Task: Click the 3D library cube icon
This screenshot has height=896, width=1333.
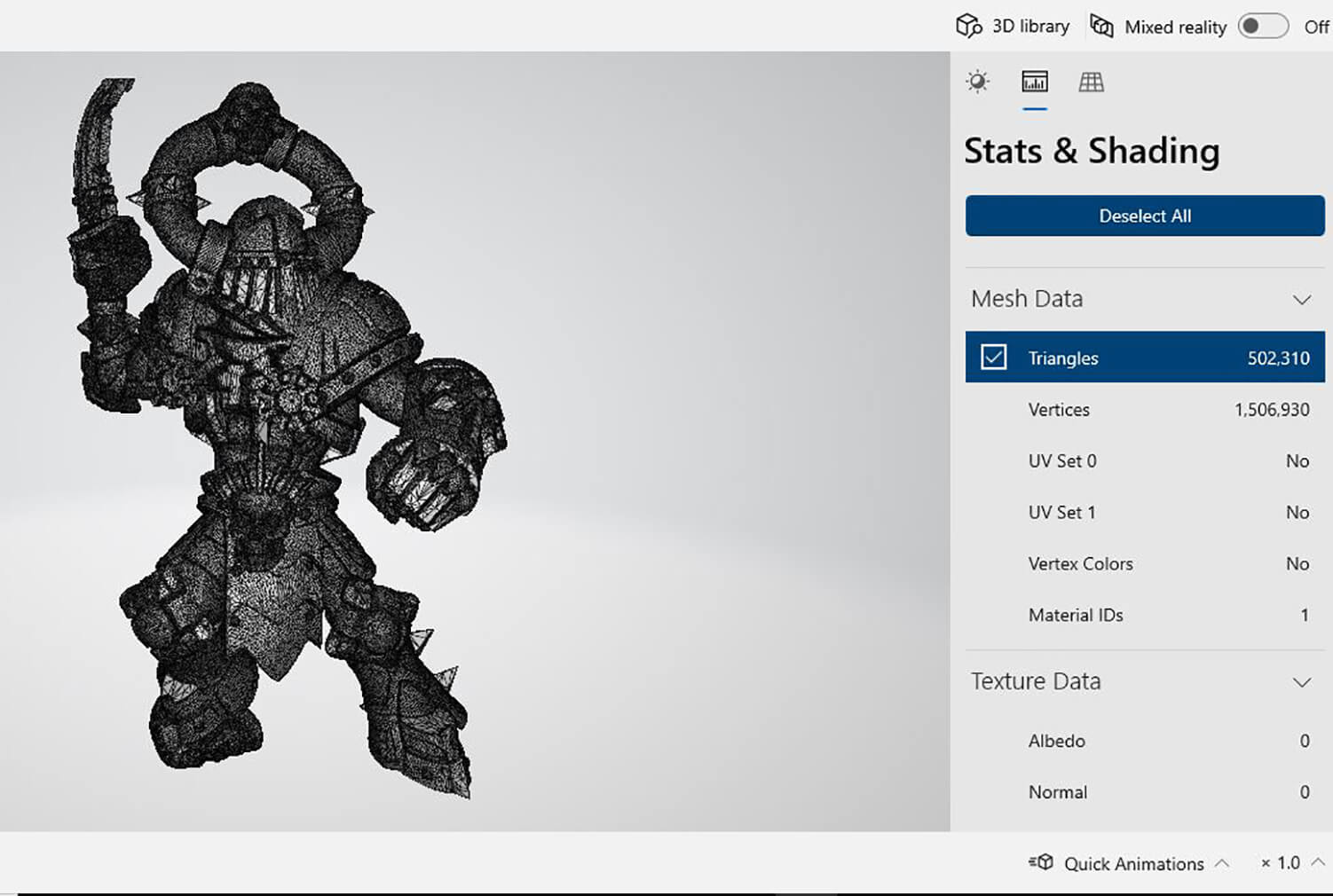Action: pyautogui.click(x=968, y=27)
